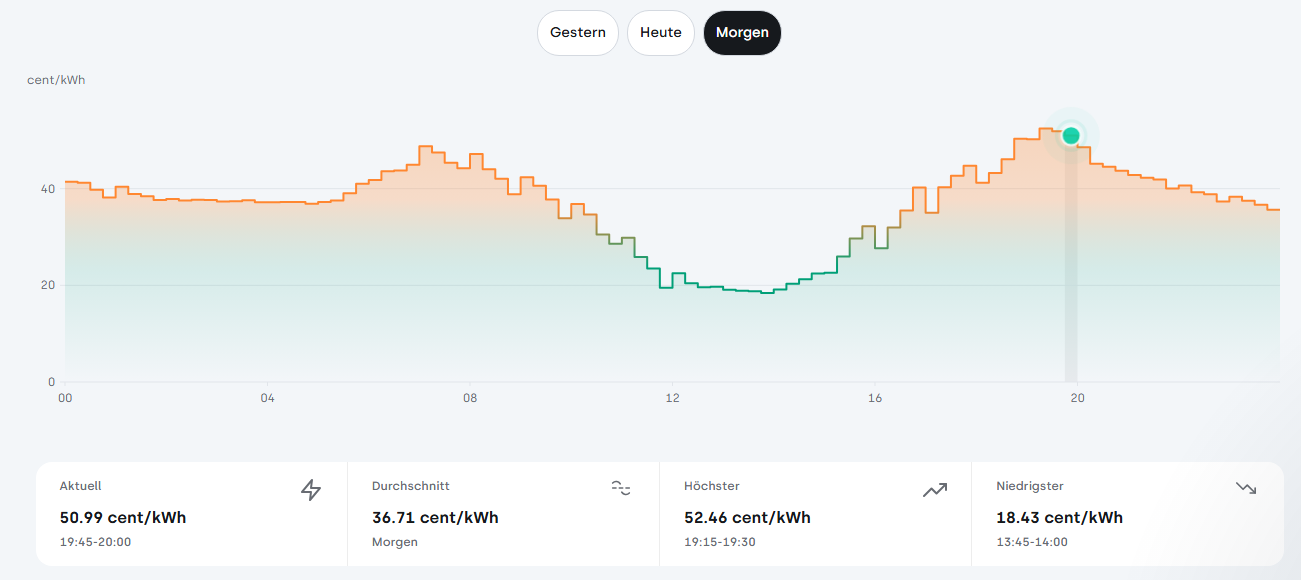Click the 13:45-14:00 time range text
The image size is (1301, 580).
pyautogui.click(x=1032, y=542)
